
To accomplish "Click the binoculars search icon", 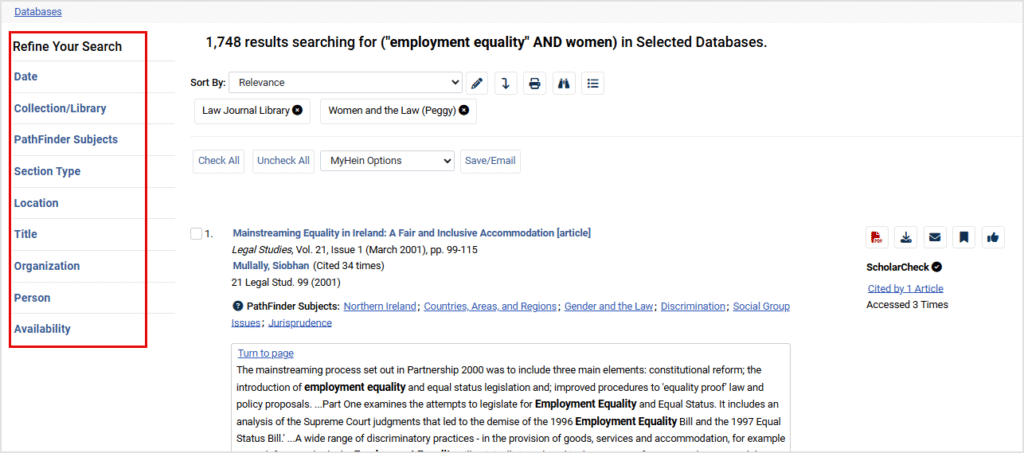I will click(564, 83).
